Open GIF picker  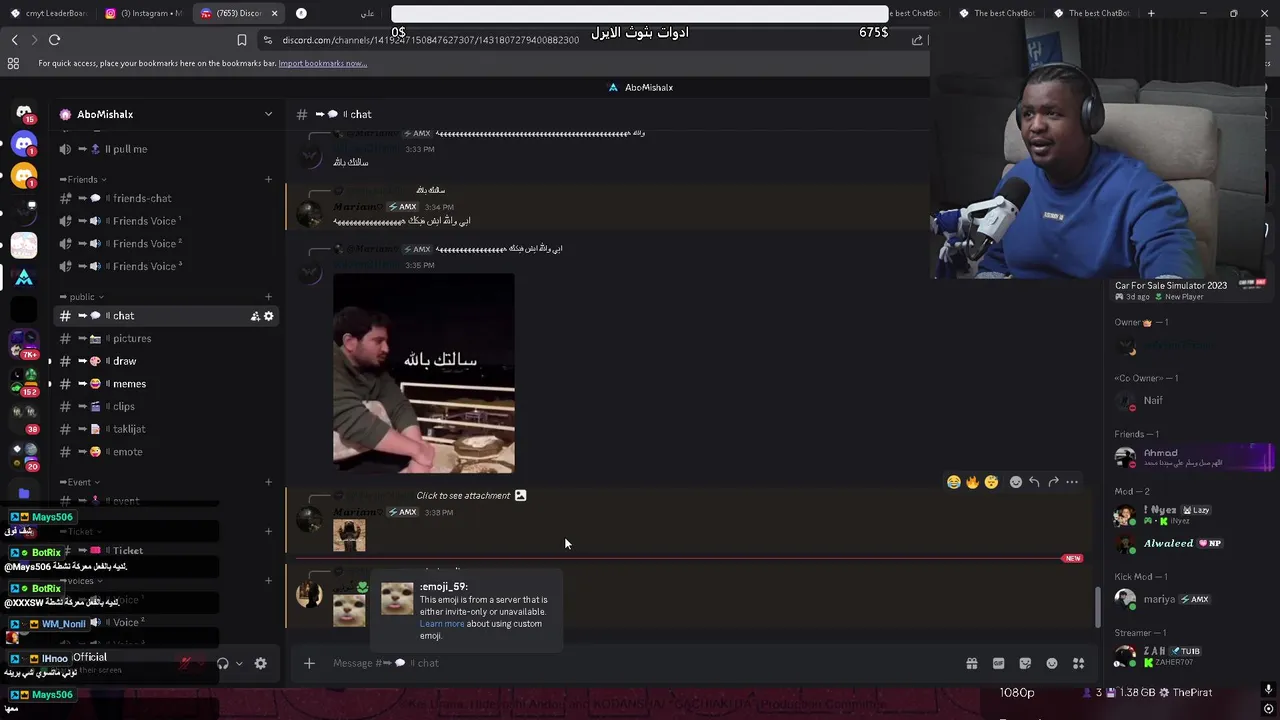[998, 663]
